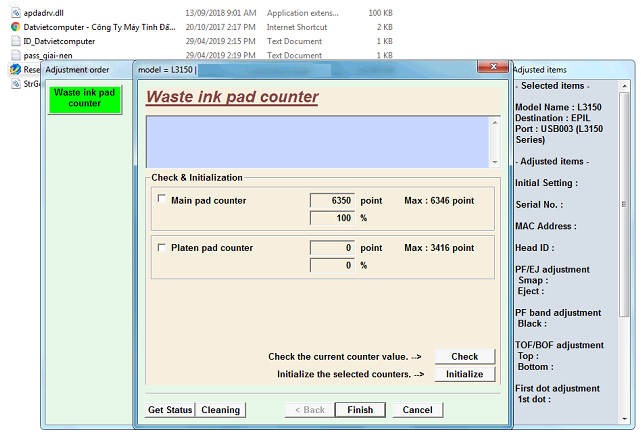Click the greyed-out Back button
The width and height of the screenshot is (641, 438).
click(310, 410)
